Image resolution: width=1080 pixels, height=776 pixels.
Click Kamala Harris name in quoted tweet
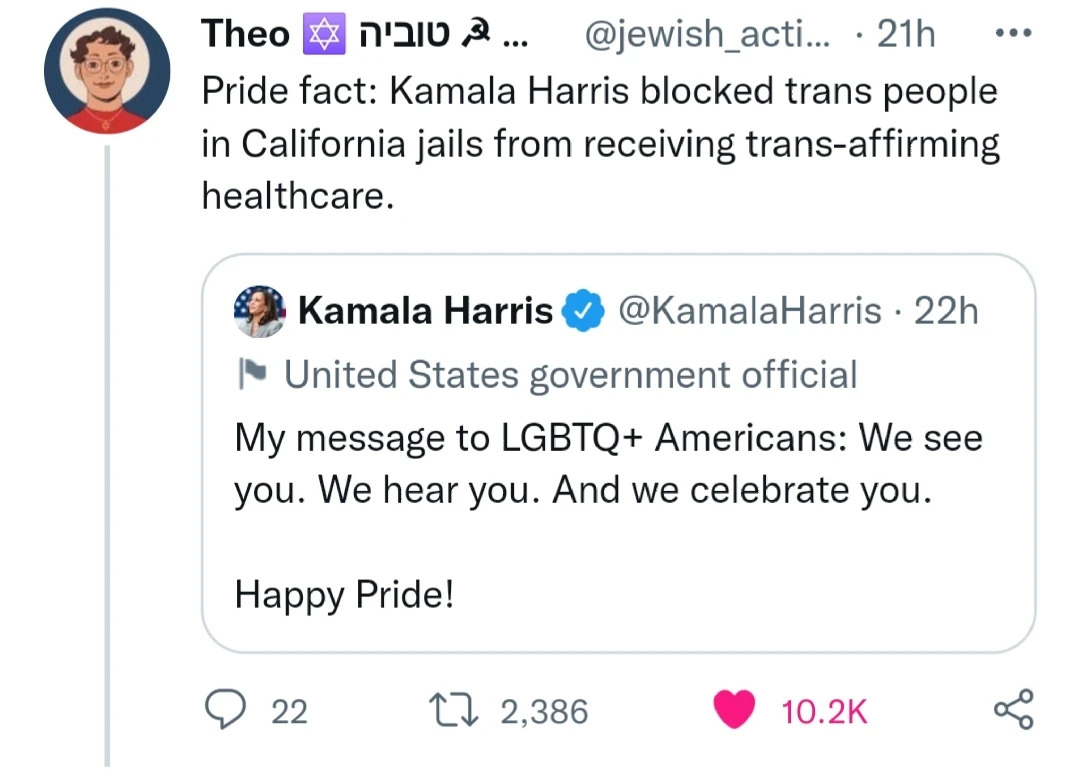click(x=425, y=312)
